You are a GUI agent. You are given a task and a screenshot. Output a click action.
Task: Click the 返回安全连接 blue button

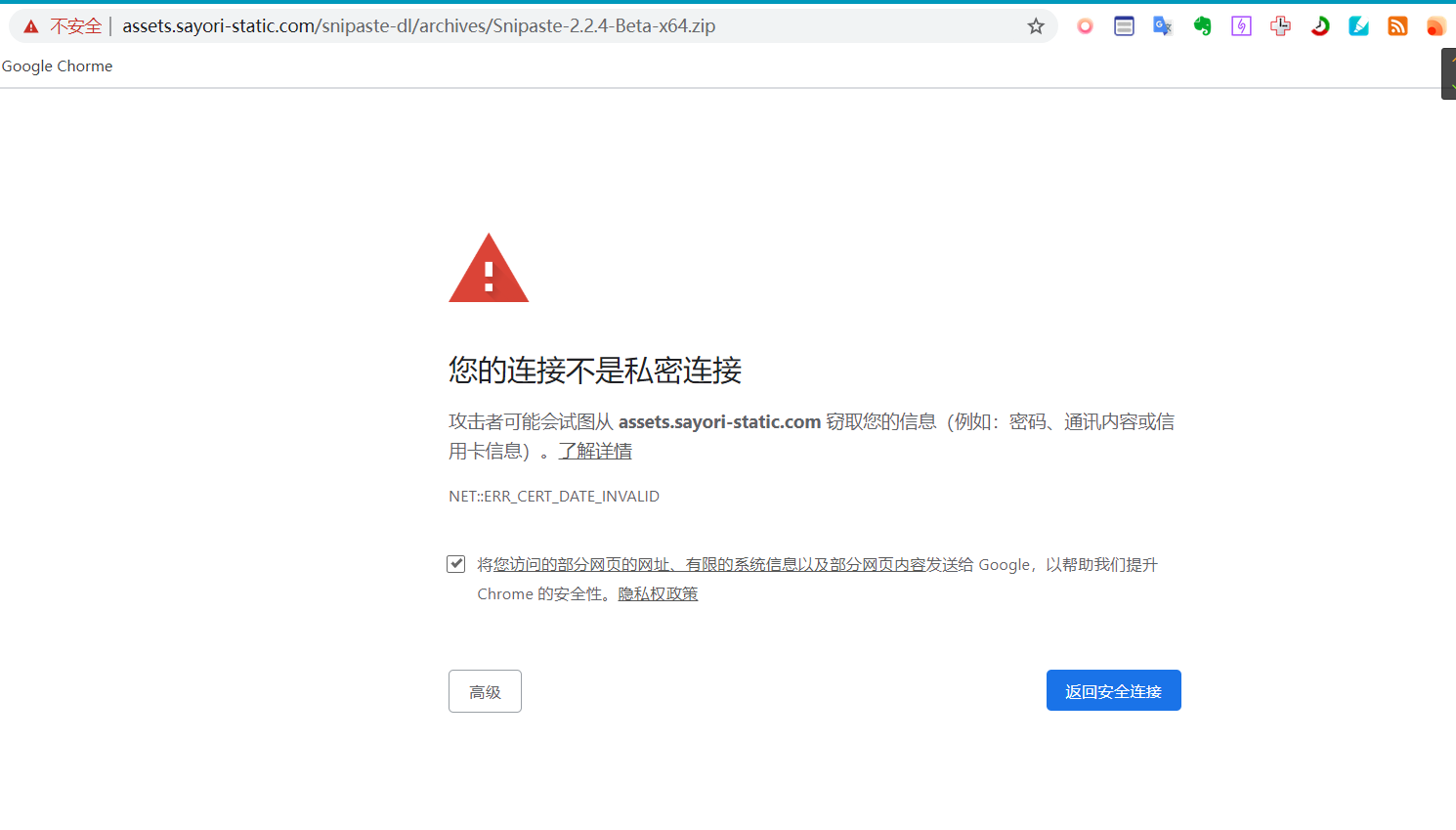point(1113,689)
